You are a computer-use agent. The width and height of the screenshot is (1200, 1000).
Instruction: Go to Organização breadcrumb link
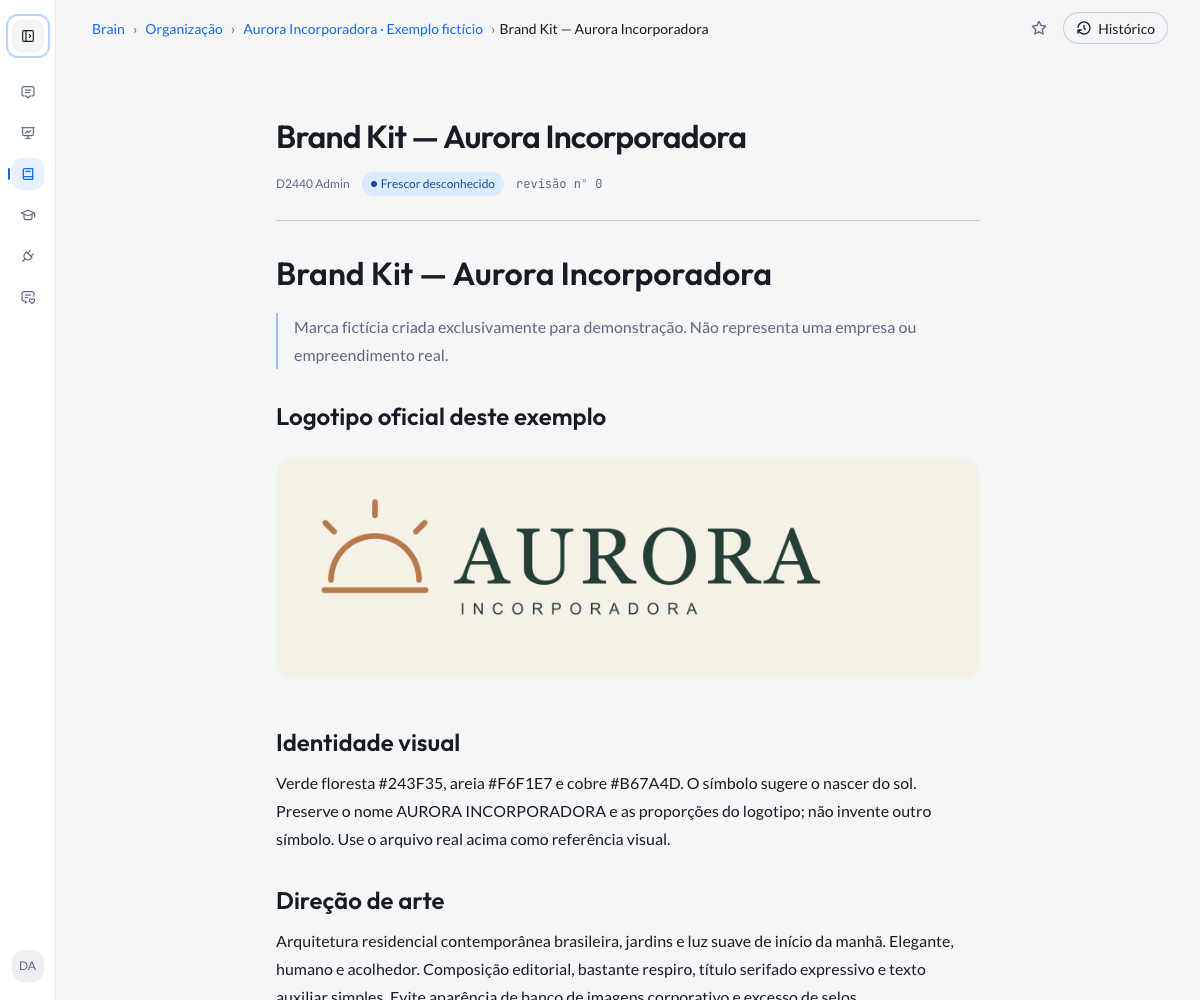coord(184,29)
